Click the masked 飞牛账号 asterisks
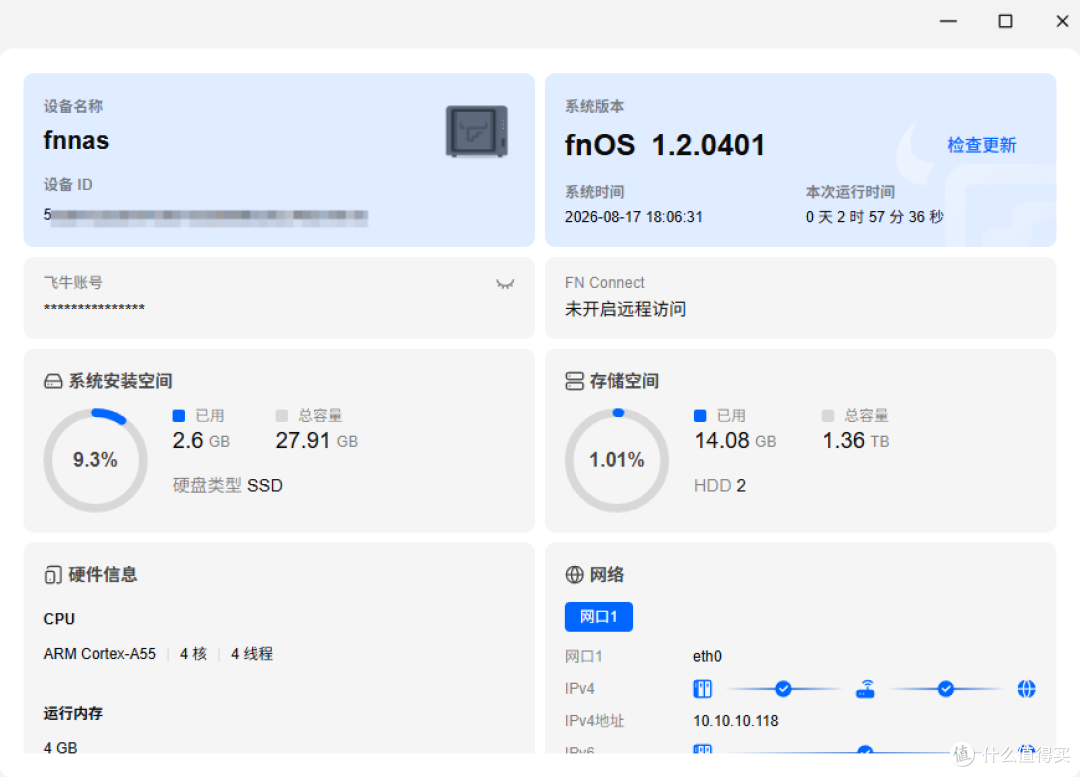 pos(94,309)
